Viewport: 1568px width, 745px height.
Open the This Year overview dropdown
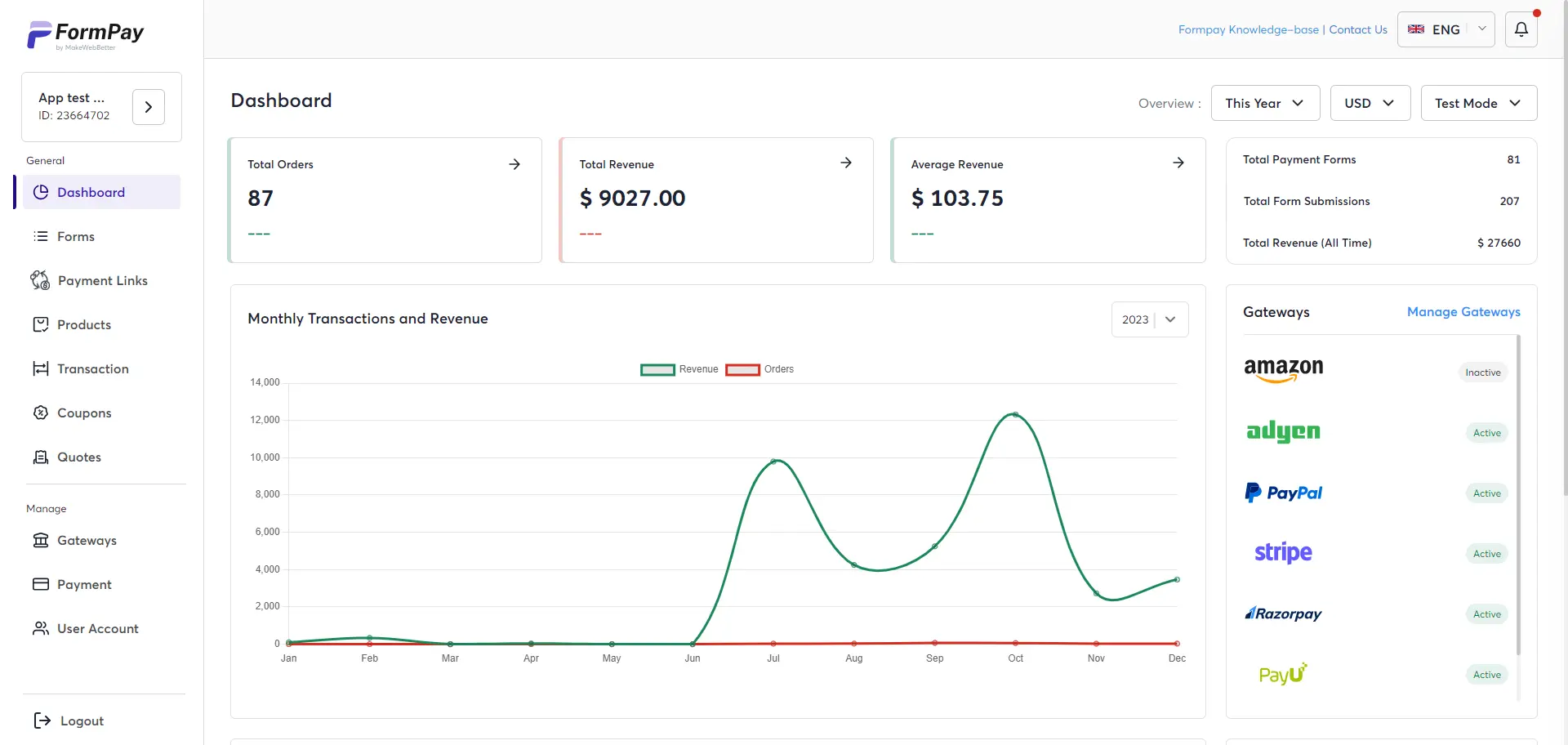click(x=1264, y=103)
